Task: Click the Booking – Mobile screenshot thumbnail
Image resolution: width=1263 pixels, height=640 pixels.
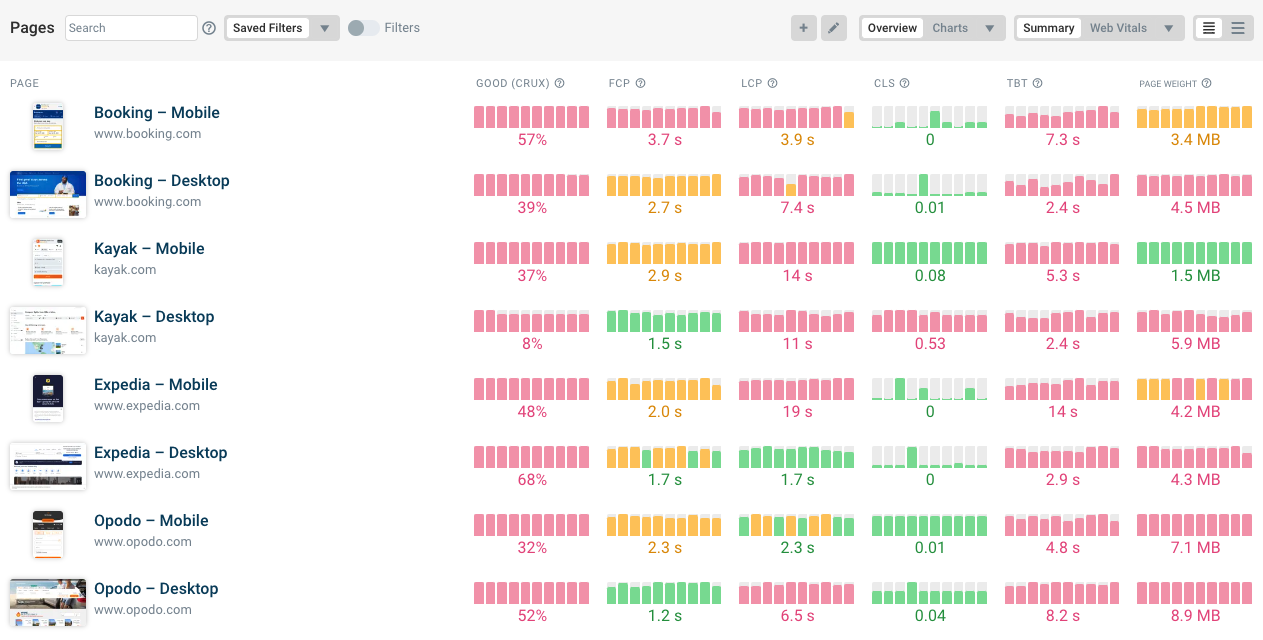Action: tap(48, 125)
